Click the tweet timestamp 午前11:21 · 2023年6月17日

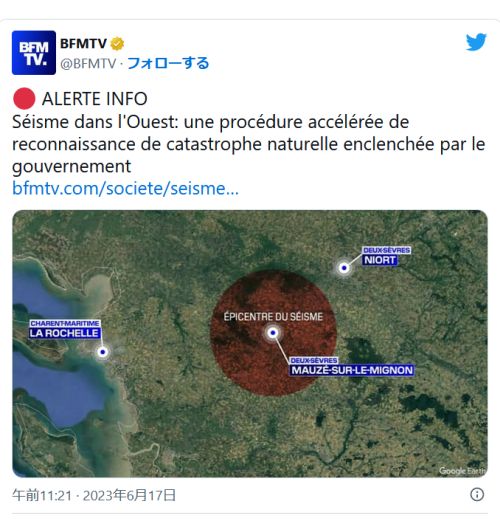coord(94,495)
